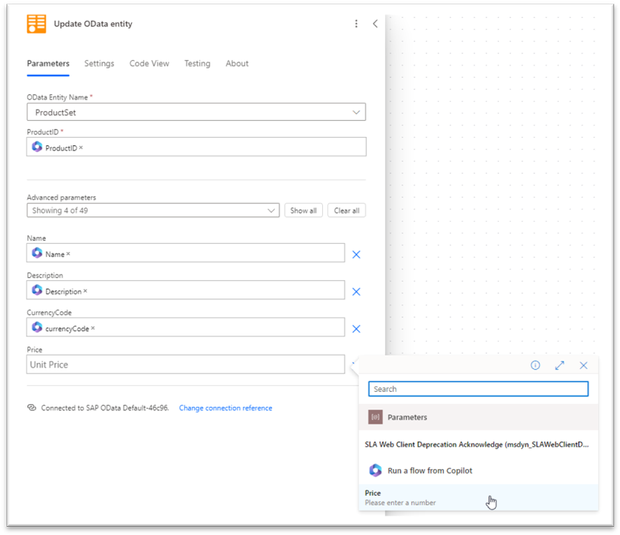Click the Copilot icon in ProductID field
The height and width of the screenshot is (535, 620).
pos(37,147)
